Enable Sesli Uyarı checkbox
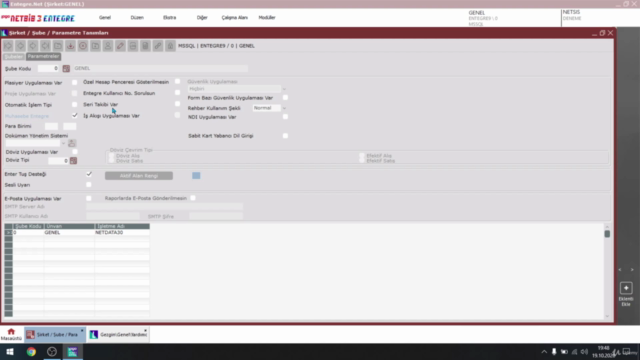Screen dimensions: 640x360 coord(89,184)
